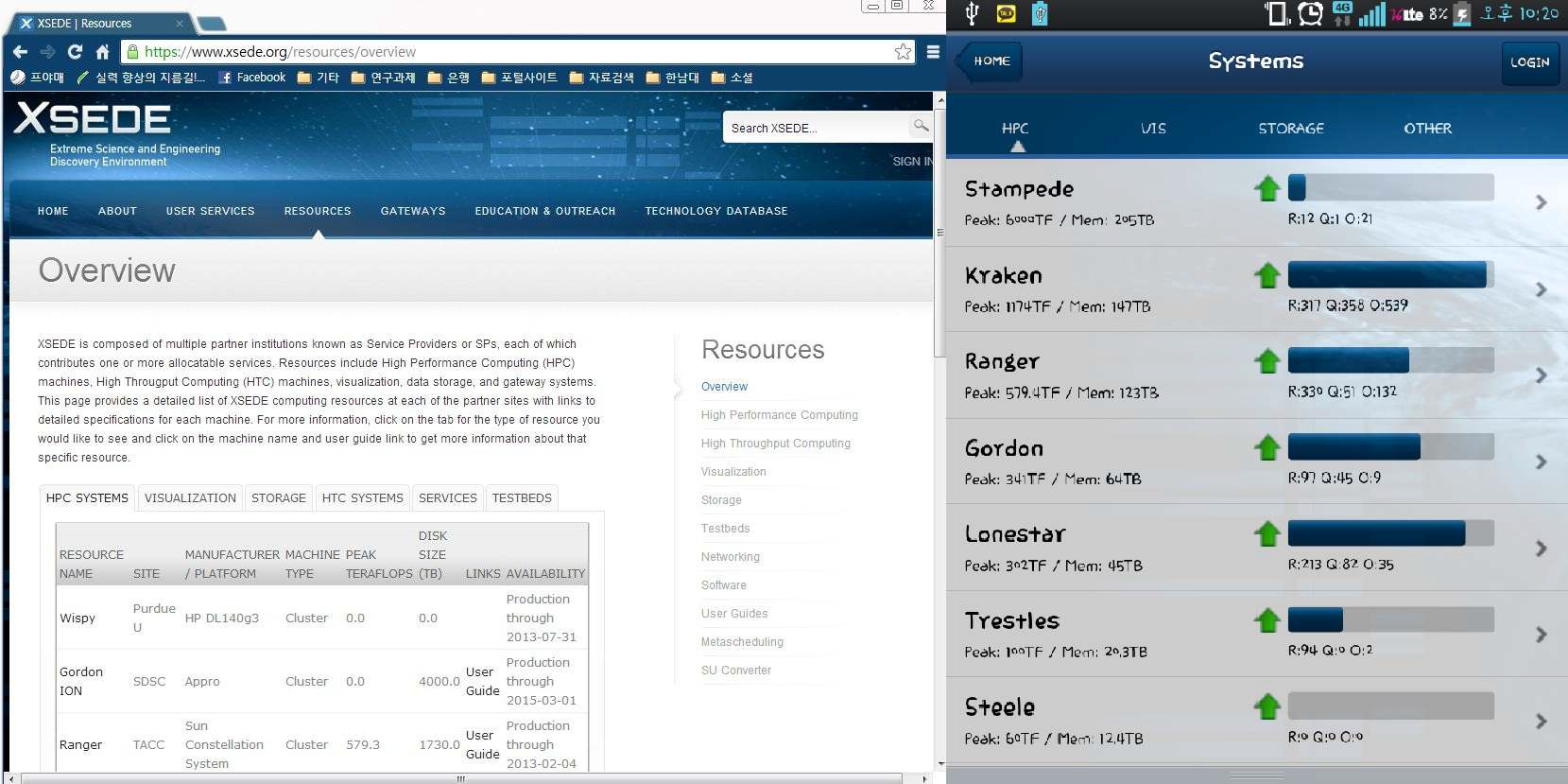Image resolution: width=1568 pixels, height=784 pixels.
Task: Switch to the HTC SYSTEMS table tab
Action: (363, 497)
